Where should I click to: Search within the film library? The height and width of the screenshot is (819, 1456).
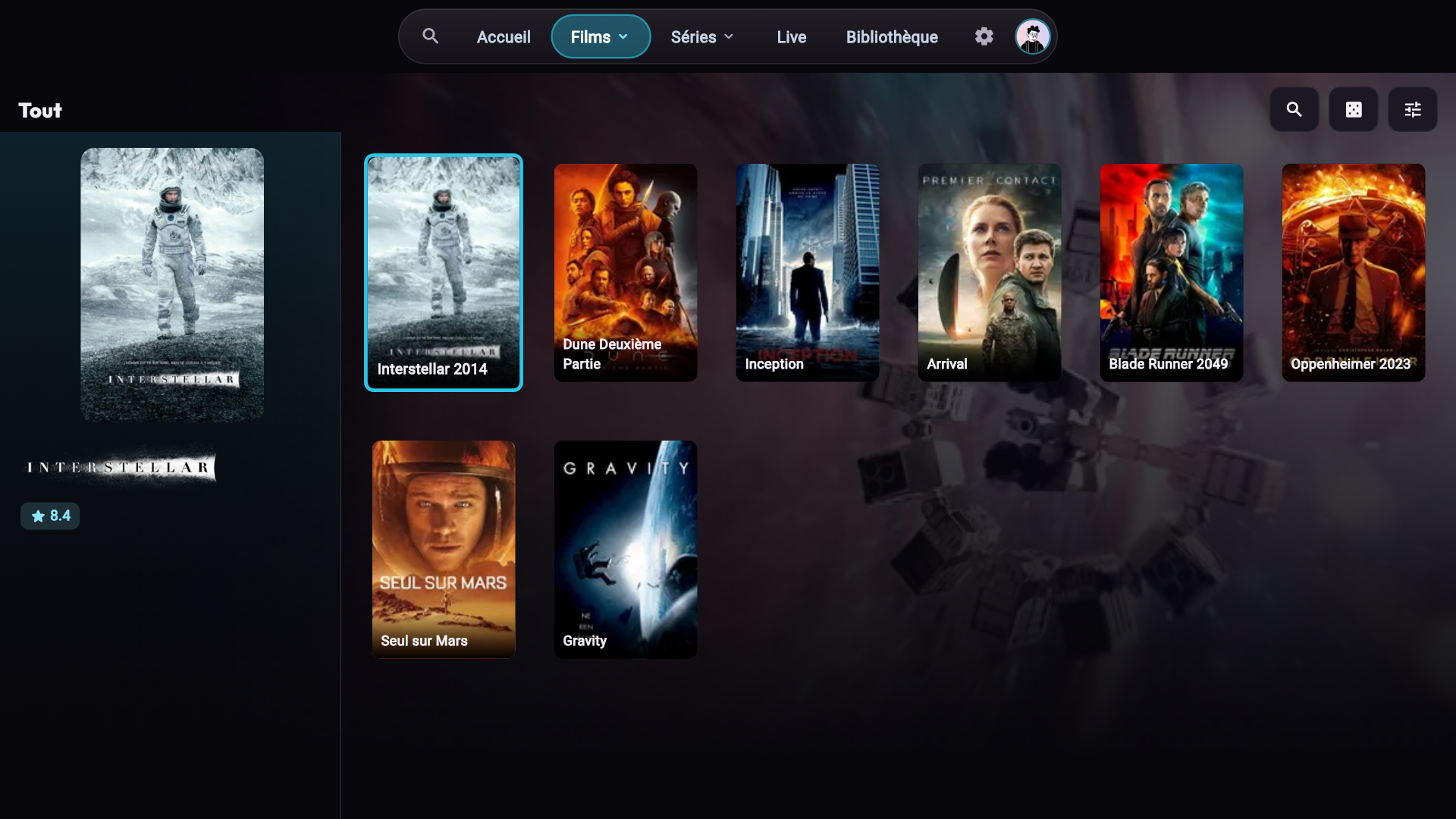pyautogui.click(x=1294, y=110)
